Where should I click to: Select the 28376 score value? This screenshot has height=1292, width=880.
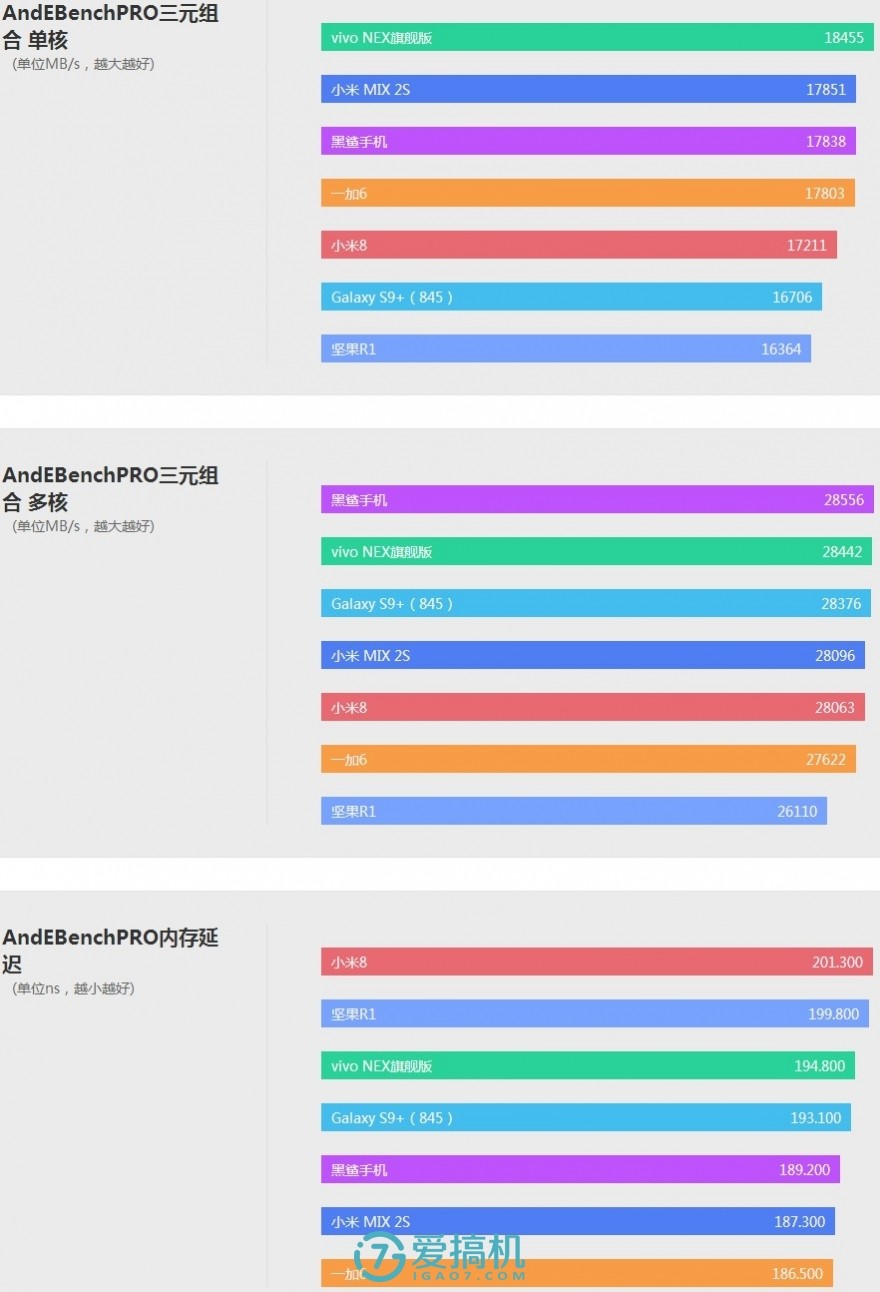point(841,604)
